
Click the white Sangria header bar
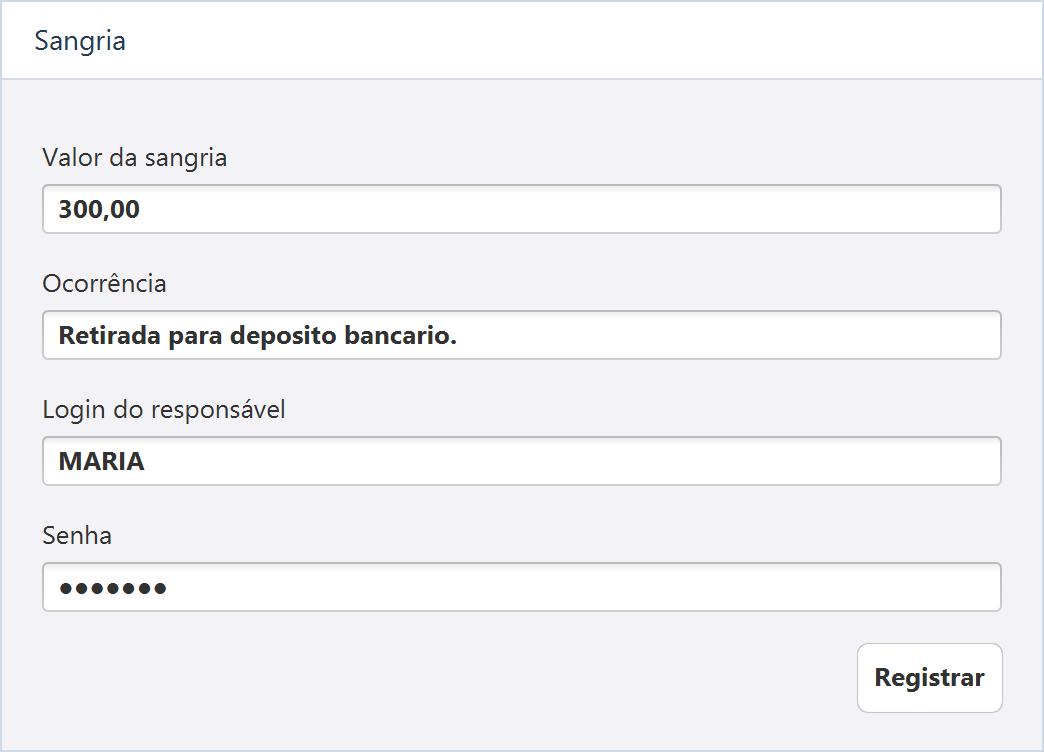522,41
